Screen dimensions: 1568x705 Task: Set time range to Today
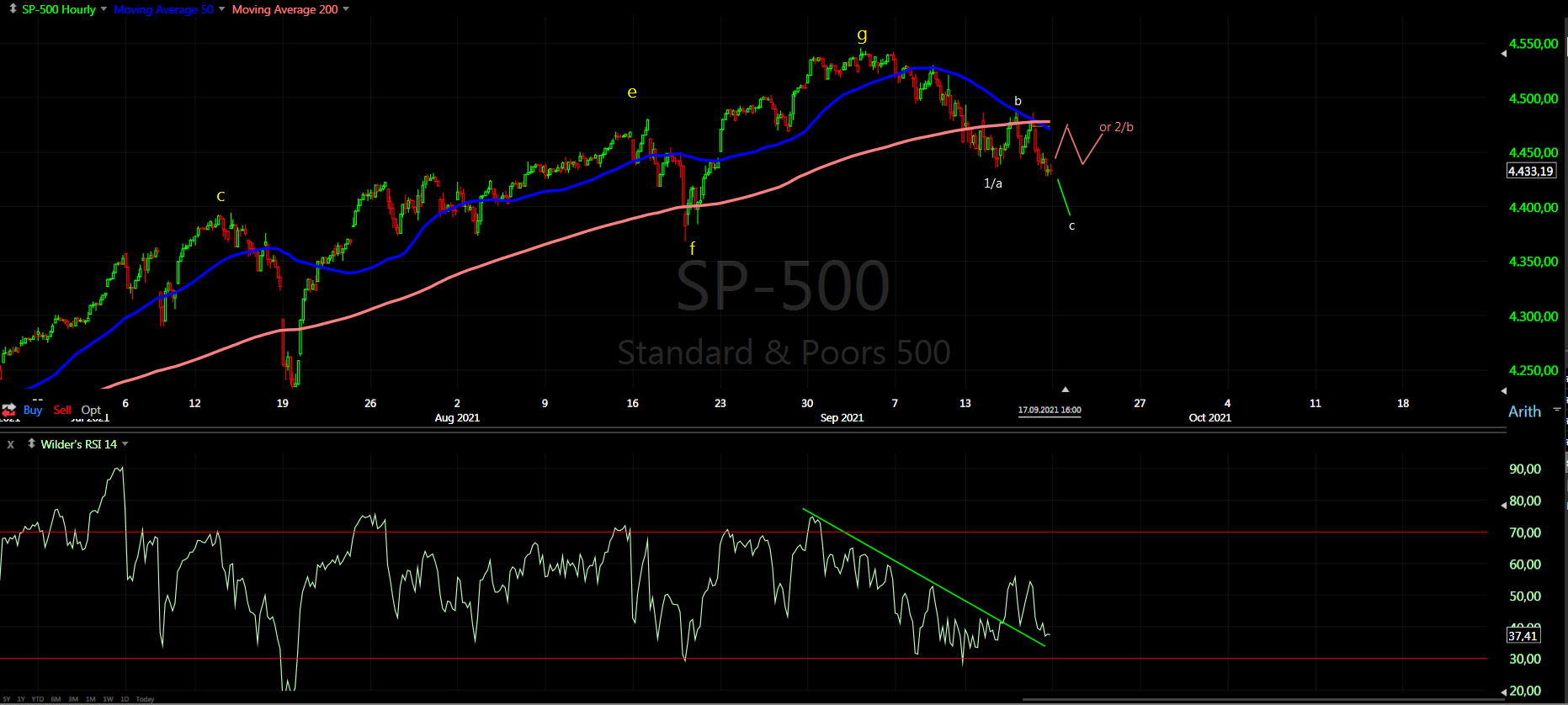click(145, 699)
